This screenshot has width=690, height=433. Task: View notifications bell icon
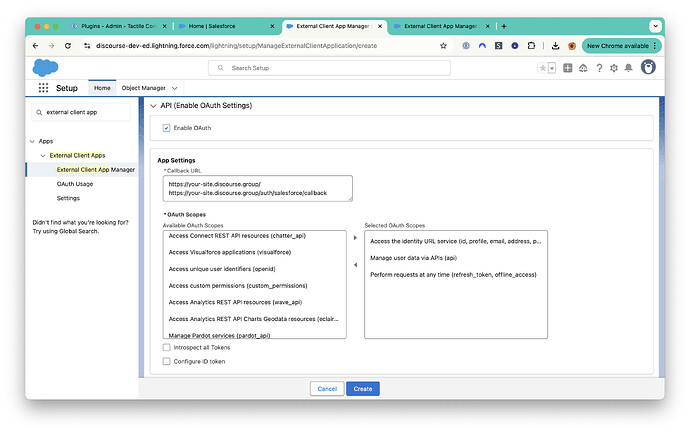click(x=628, y=68)
